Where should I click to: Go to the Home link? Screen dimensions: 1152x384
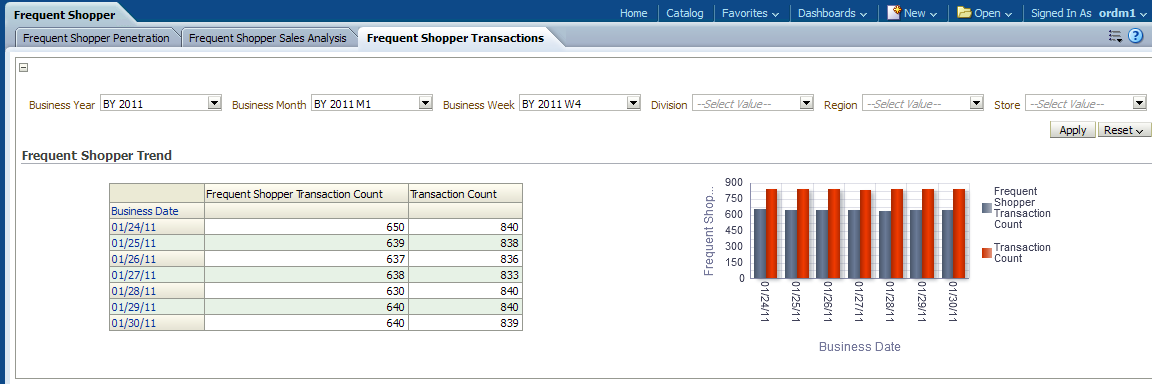633,13
